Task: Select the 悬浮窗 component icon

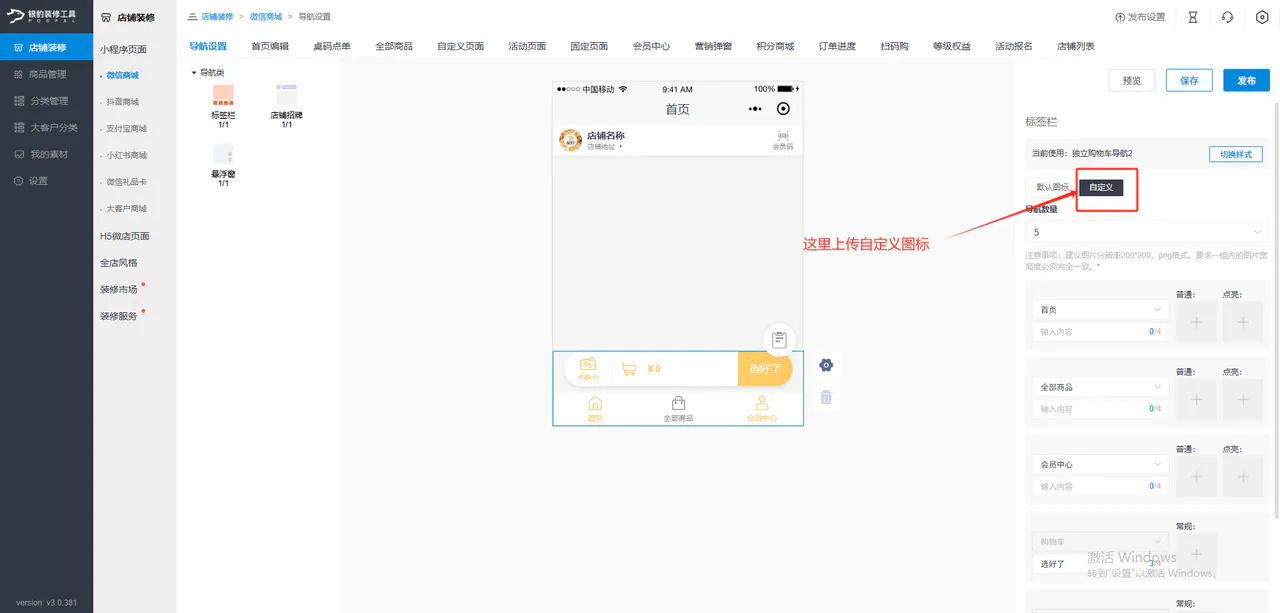Action: (223, 154)
